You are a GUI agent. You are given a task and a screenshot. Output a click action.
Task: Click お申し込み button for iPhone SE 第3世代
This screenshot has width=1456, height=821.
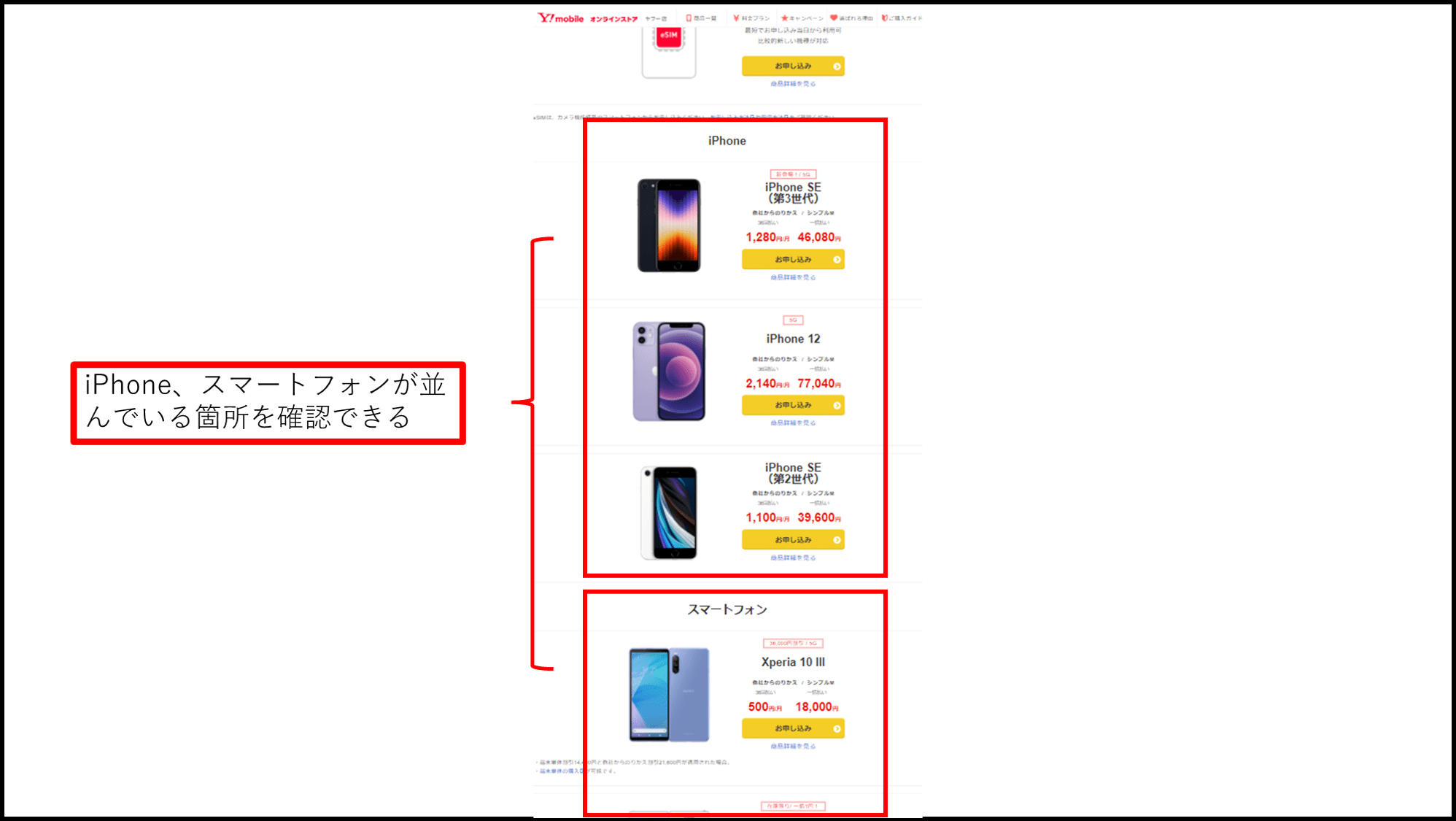coord(793,260)
